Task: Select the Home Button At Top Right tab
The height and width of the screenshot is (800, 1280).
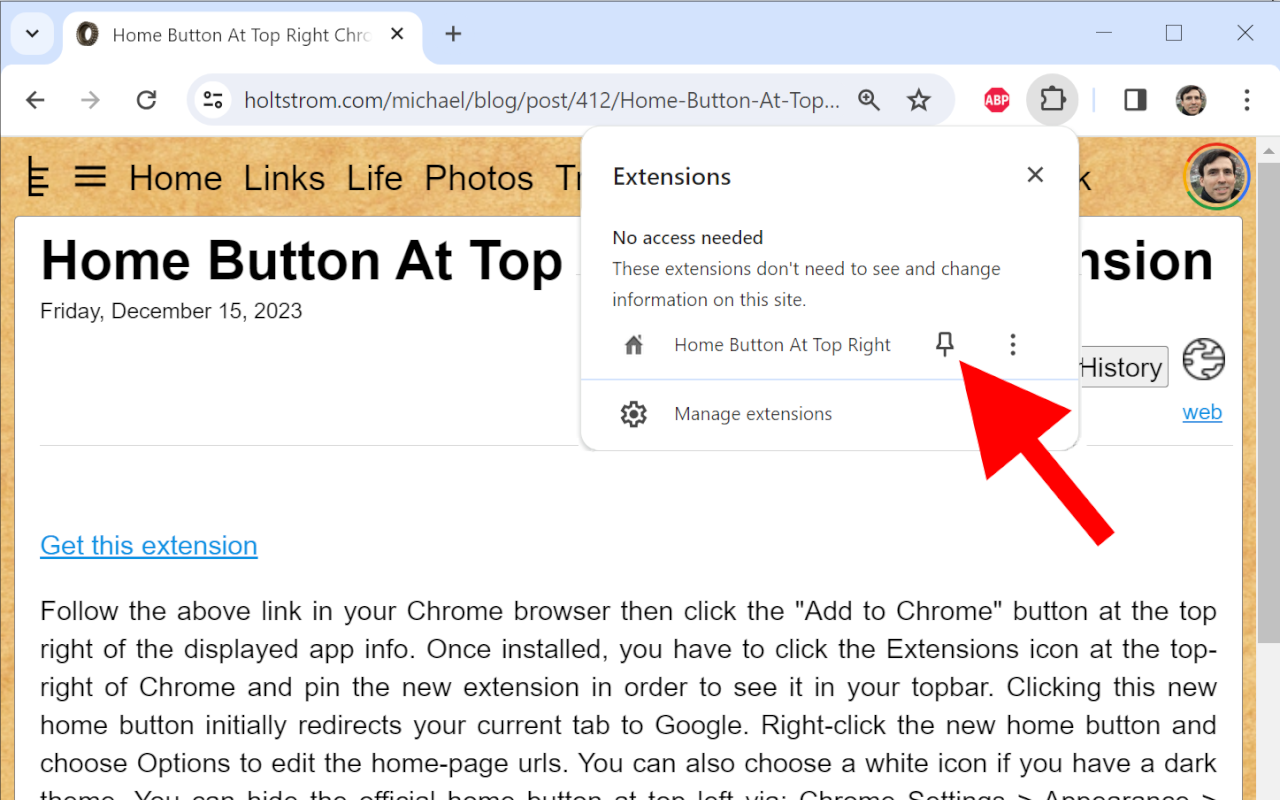Action: pyautogui.click(x=240, y=35)
